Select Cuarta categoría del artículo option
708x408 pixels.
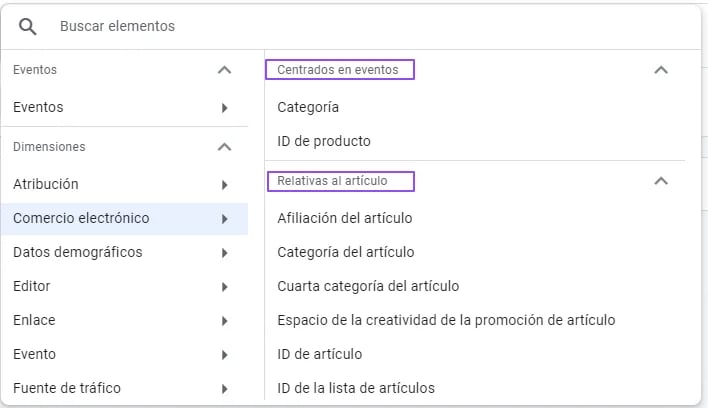[x=368, y=286]
